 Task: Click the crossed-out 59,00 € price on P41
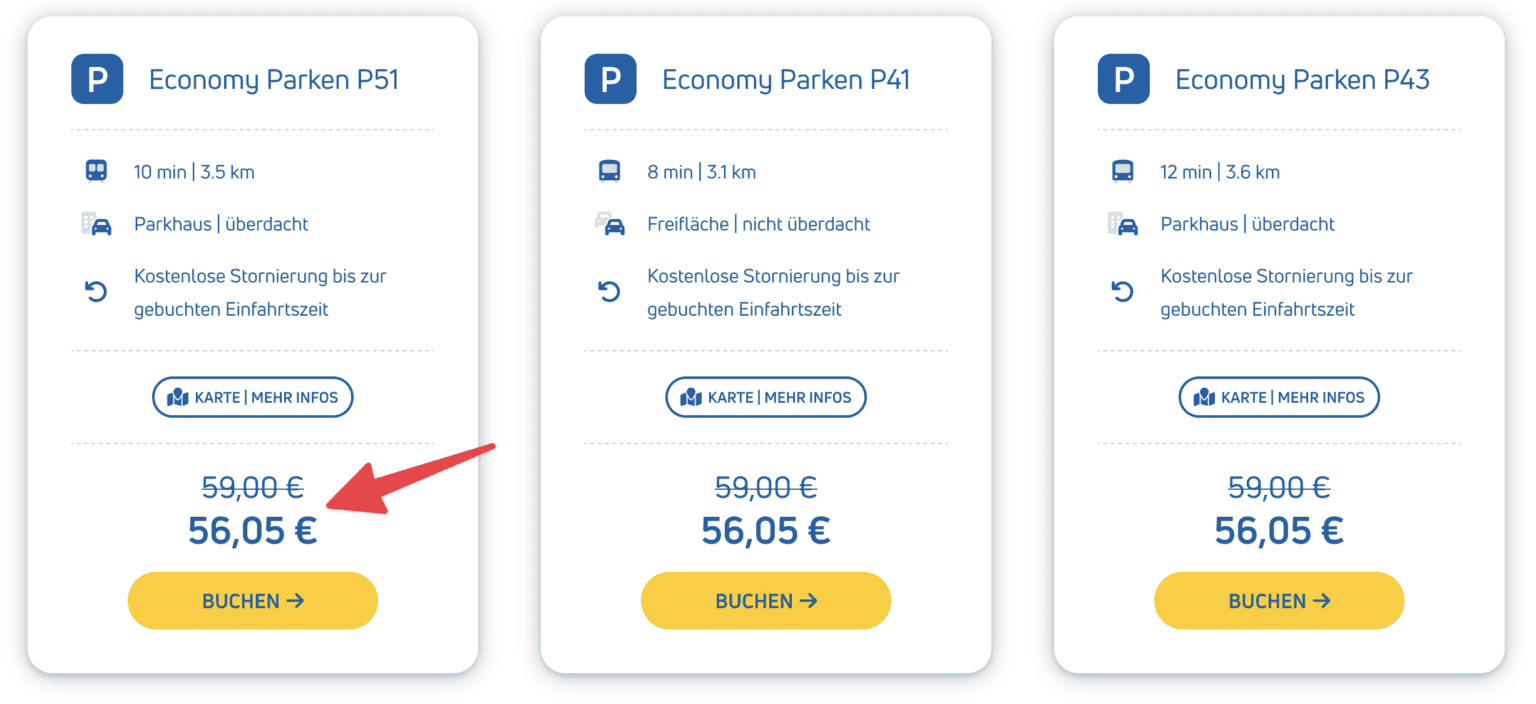click(765, 487)
